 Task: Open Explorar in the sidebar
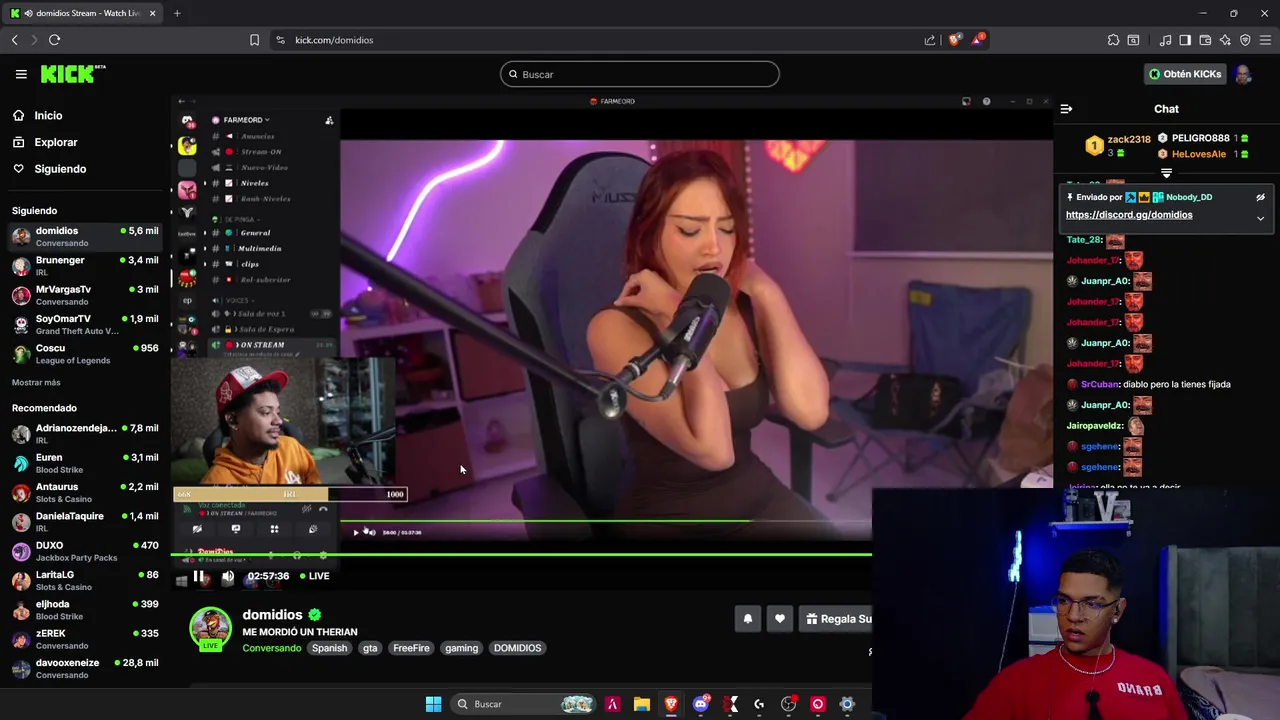point(55,142)
